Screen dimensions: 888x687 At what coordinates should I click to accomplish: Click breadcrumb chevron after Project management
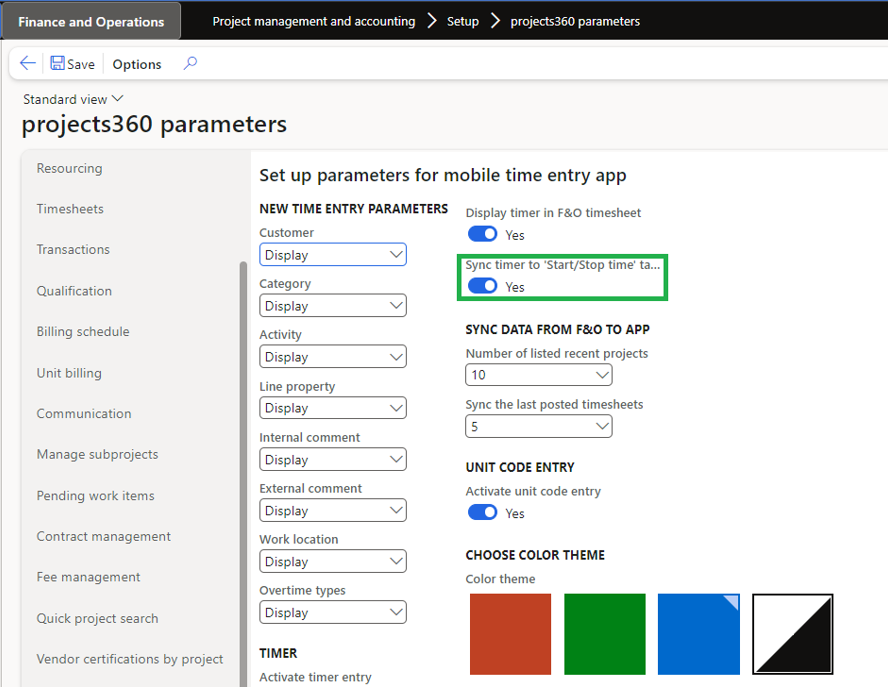431,21
